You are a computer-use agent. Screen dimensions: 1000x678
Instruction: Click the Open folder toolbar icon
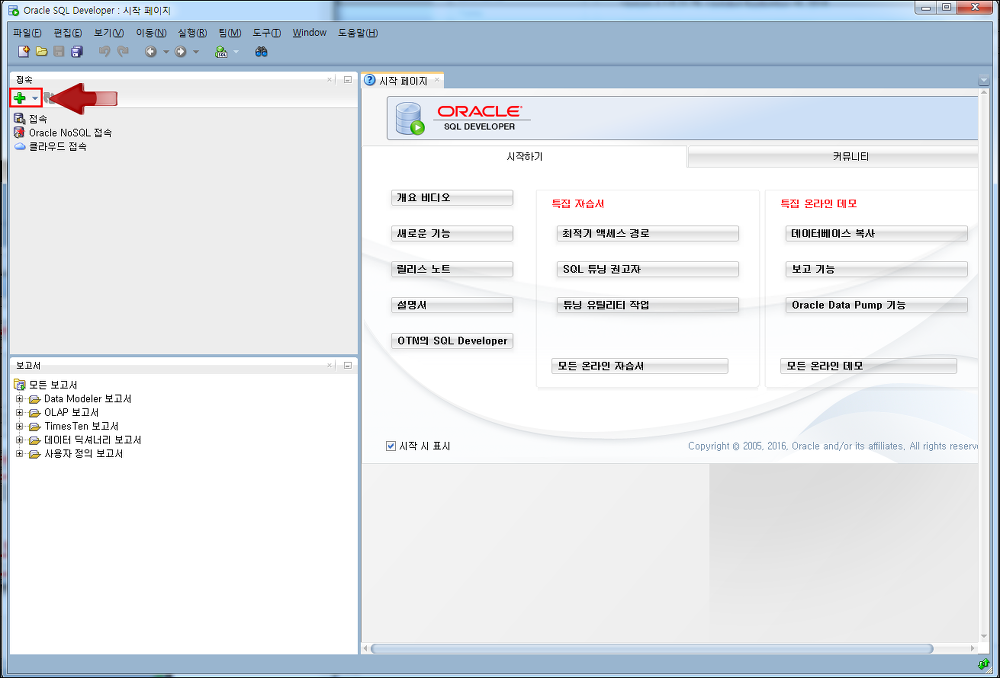(41, 52)
